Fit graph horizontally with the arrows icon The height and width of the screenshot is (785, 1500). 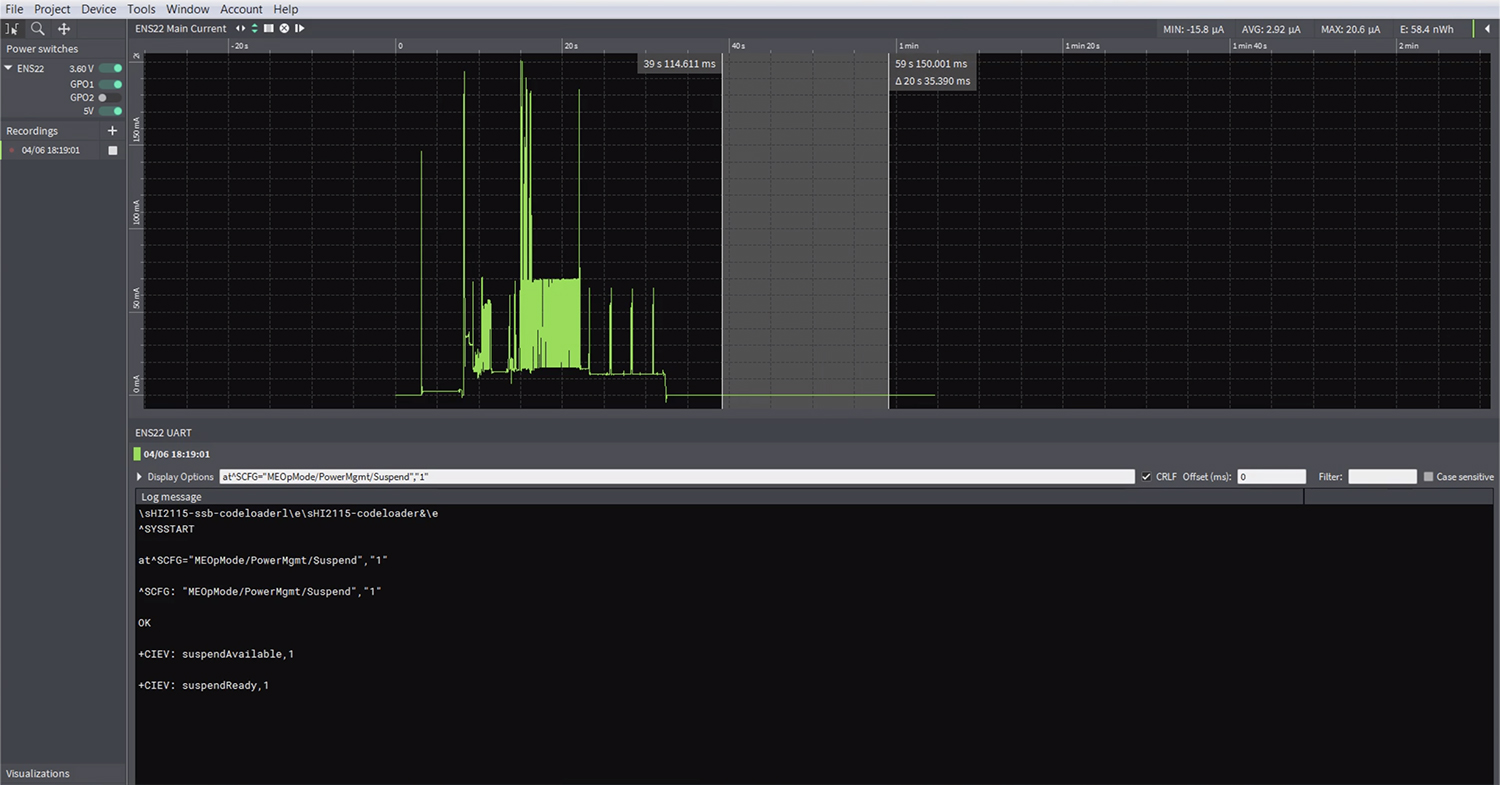click(240, 28)
